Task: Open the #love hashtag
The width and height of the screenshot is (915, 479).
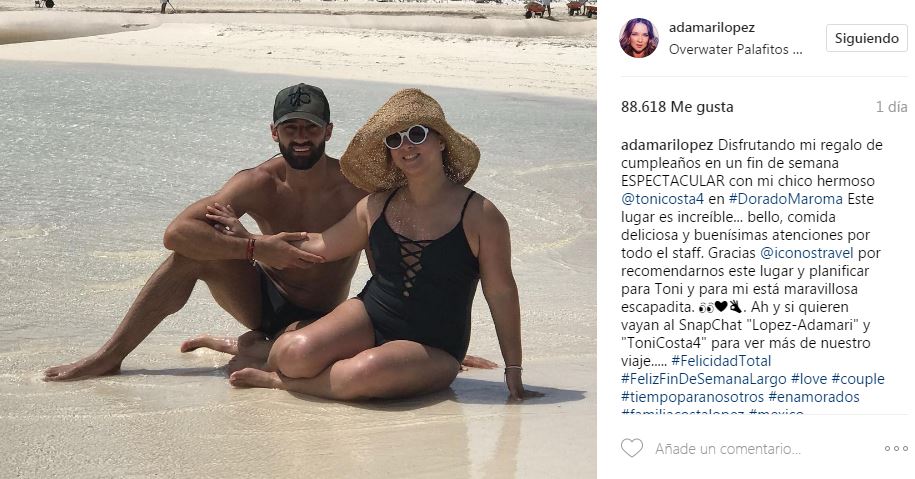Action: pyautogui.click(x=809, y=379)
